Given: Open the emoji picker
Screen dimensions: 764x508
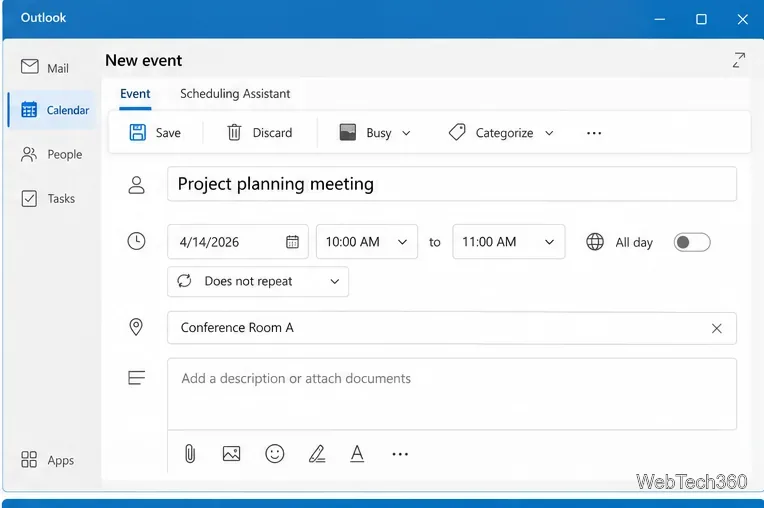Looking at the screenshot, I should click(274, 453).
